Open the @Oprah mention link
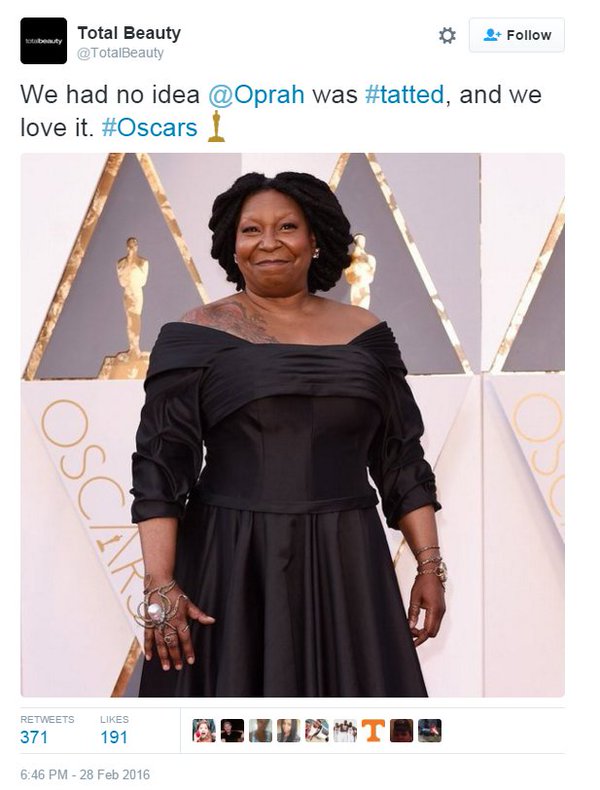 point(256,95)
